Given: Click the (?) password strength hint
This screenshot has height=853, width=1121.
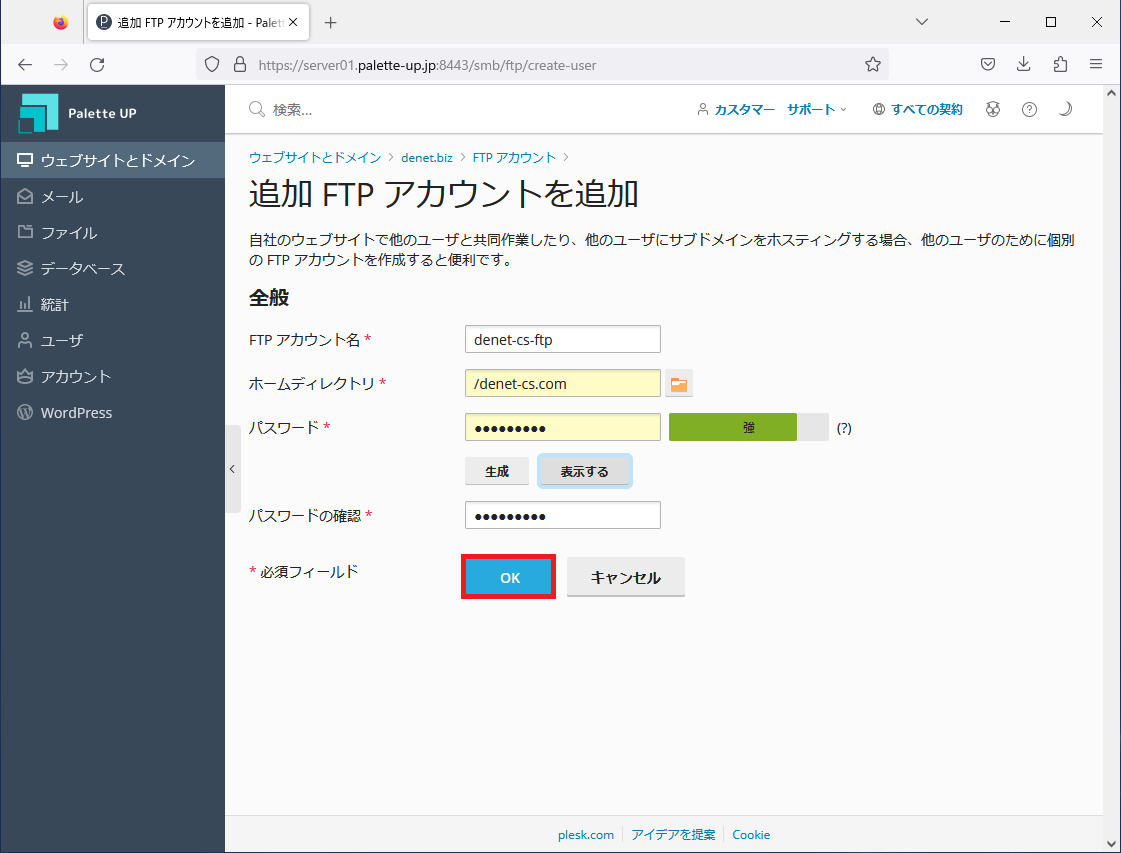Looking at the screenshot, I should click(x=844, y=428).
